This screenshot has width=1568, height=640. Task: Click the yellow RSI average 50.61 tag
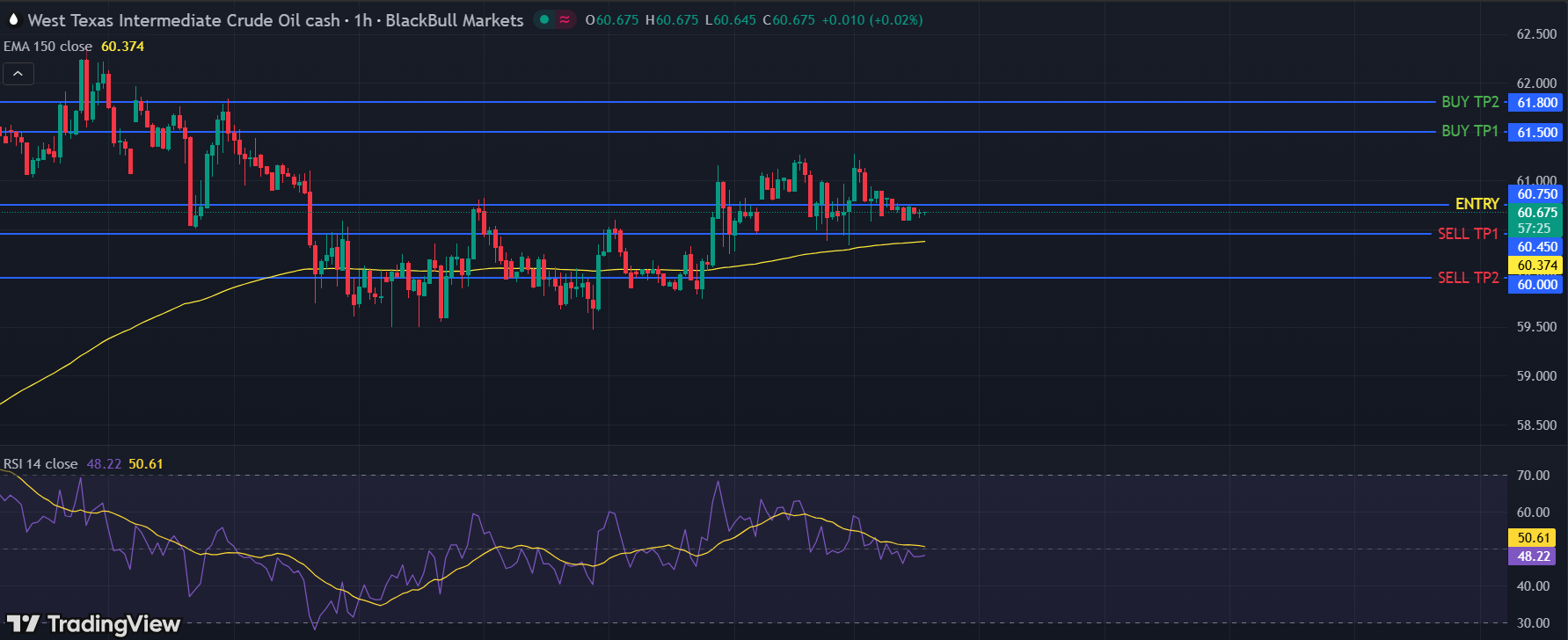click(x=1533, y=538)
